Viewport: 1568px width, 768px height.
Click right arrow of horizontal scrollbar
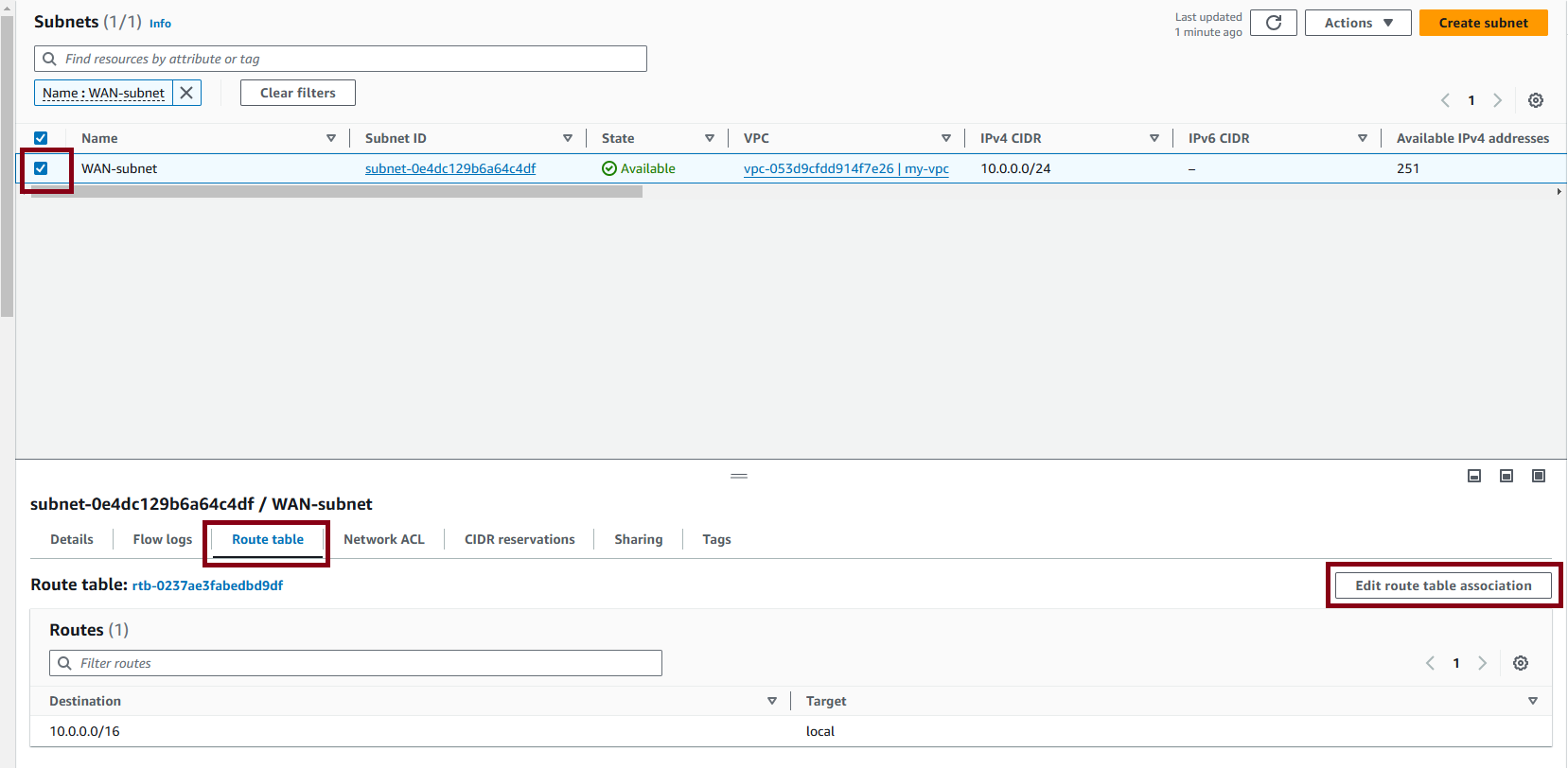tap(1559, 192)
